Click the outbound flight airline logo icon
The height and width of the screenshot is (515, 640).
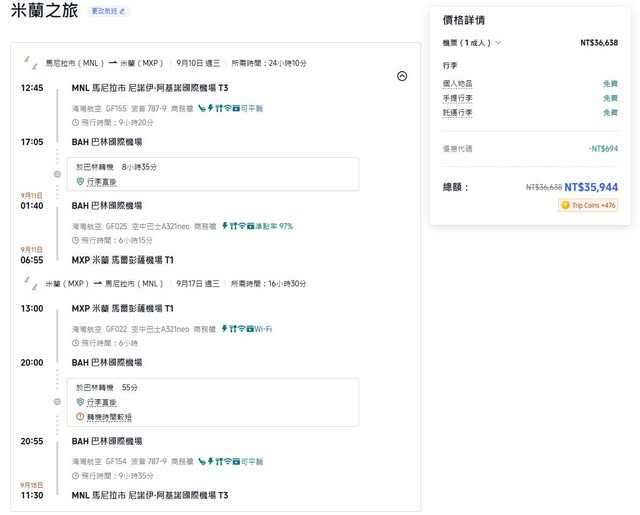32,63
